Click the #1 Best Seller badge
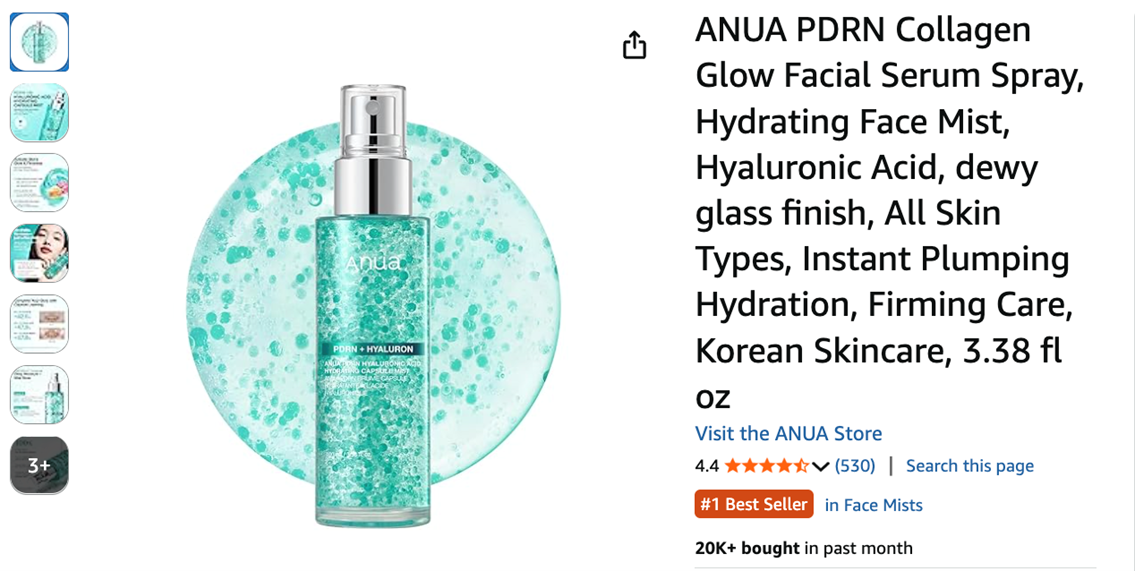1135x571 pixels. tap(754, 504)
